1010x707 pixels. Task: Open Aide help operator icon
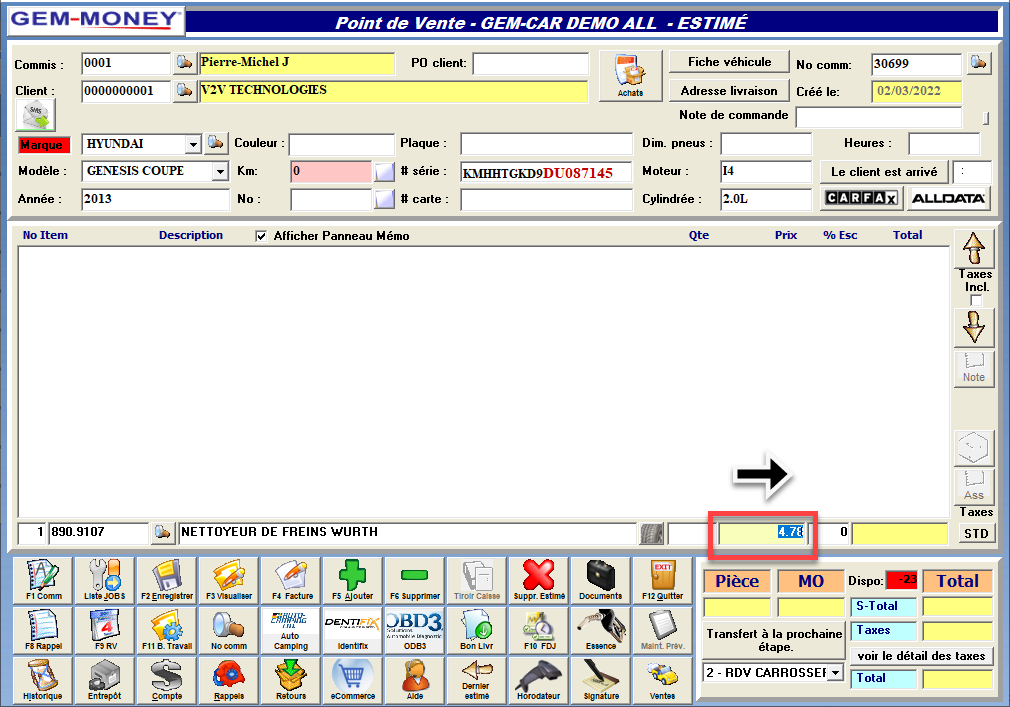point(415,680)
